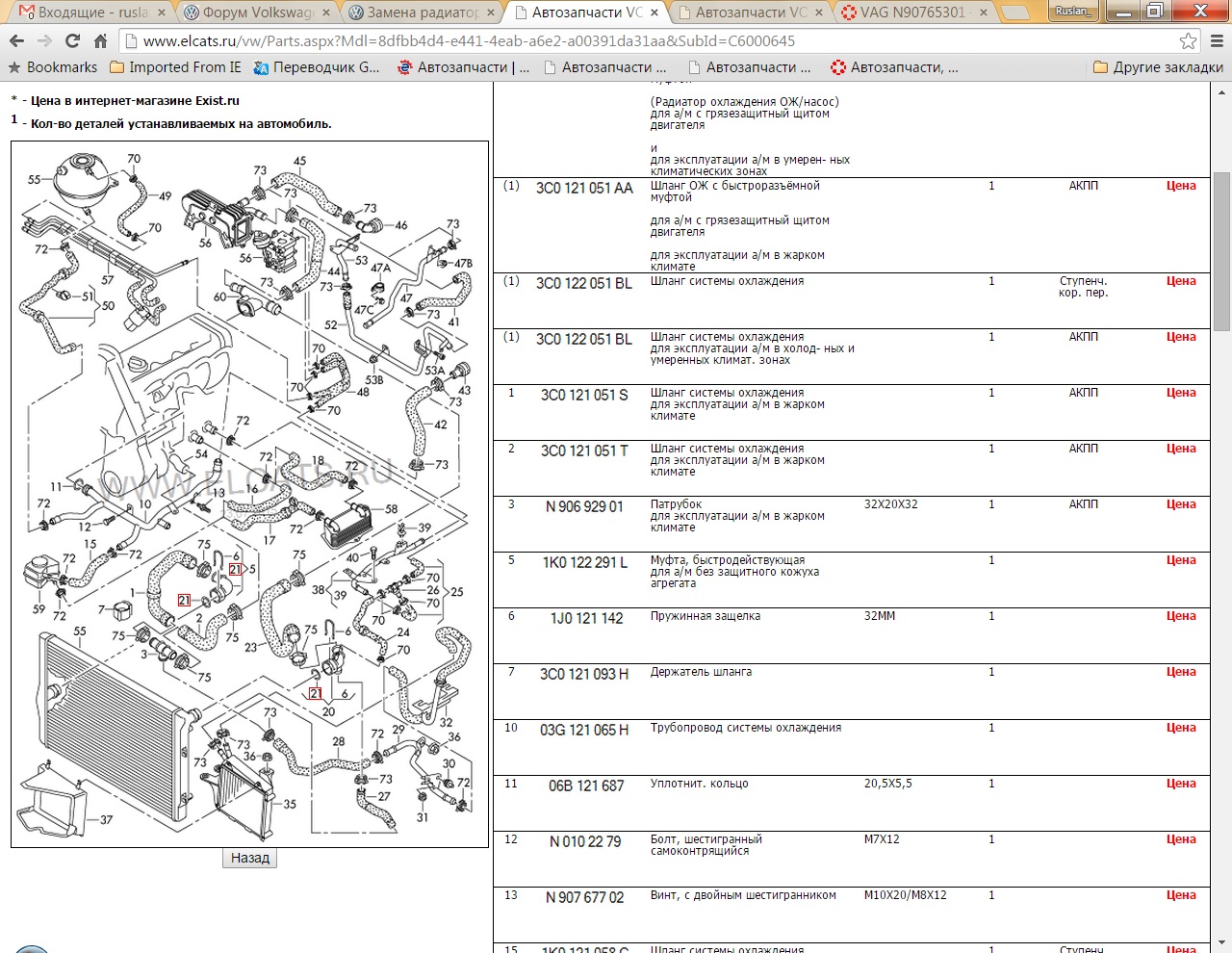
Task: Click the browser back arrow button
Action: point(16,41)
